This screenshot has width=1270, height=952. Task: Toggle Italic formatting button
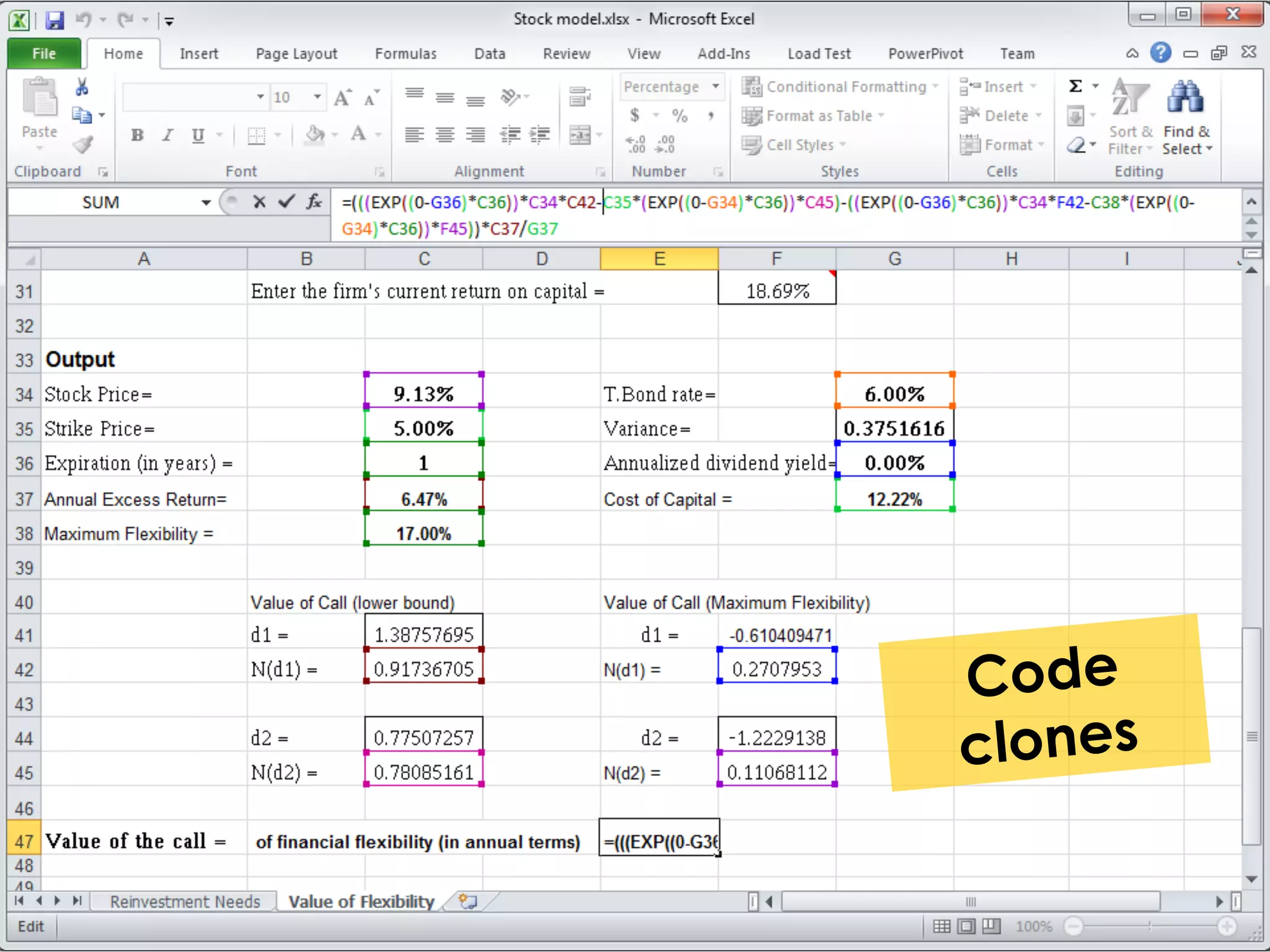(167, 135)
